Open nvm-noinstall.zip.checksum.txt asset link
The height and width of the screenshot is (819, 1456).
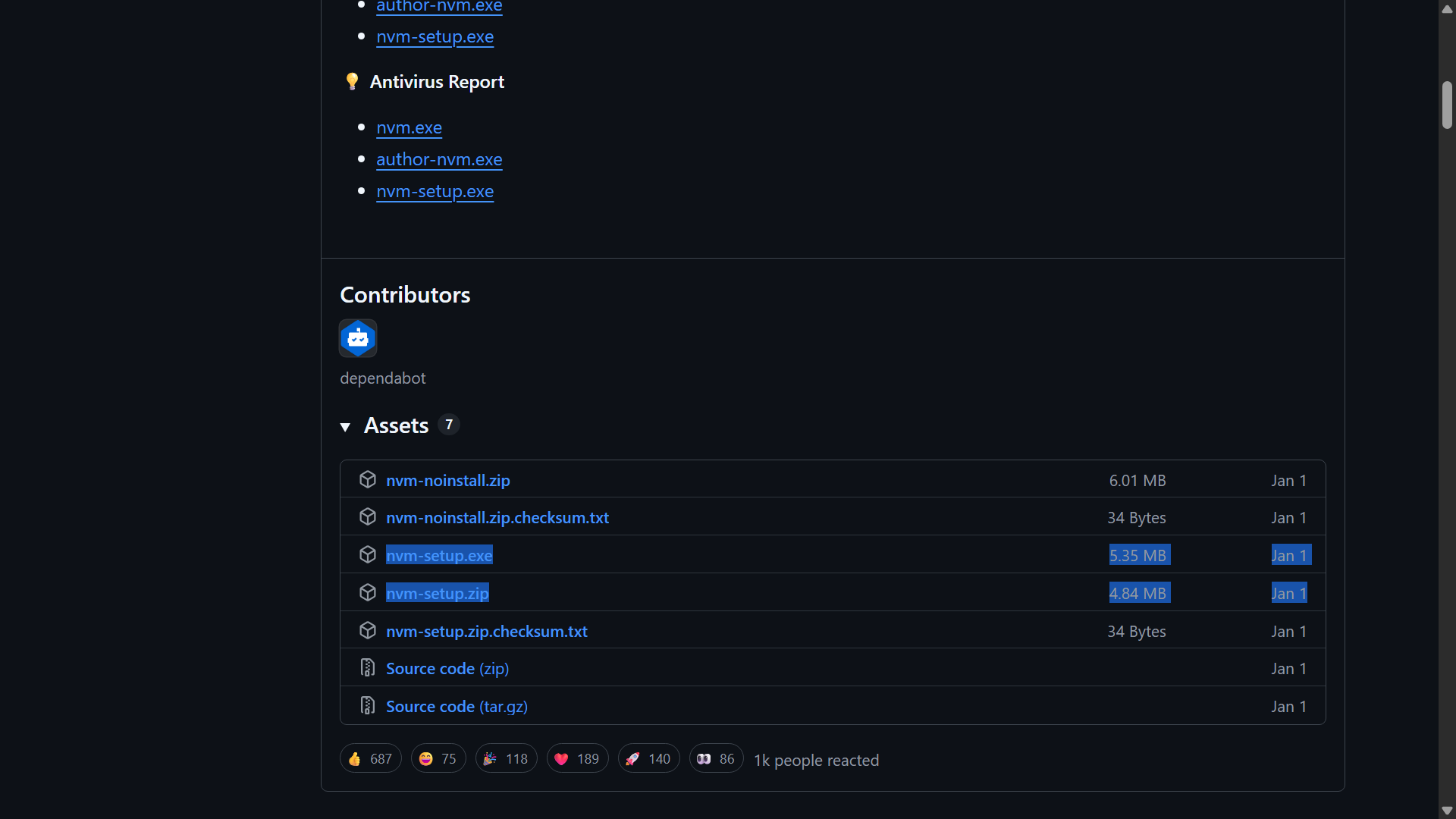[x=497, y=518]
